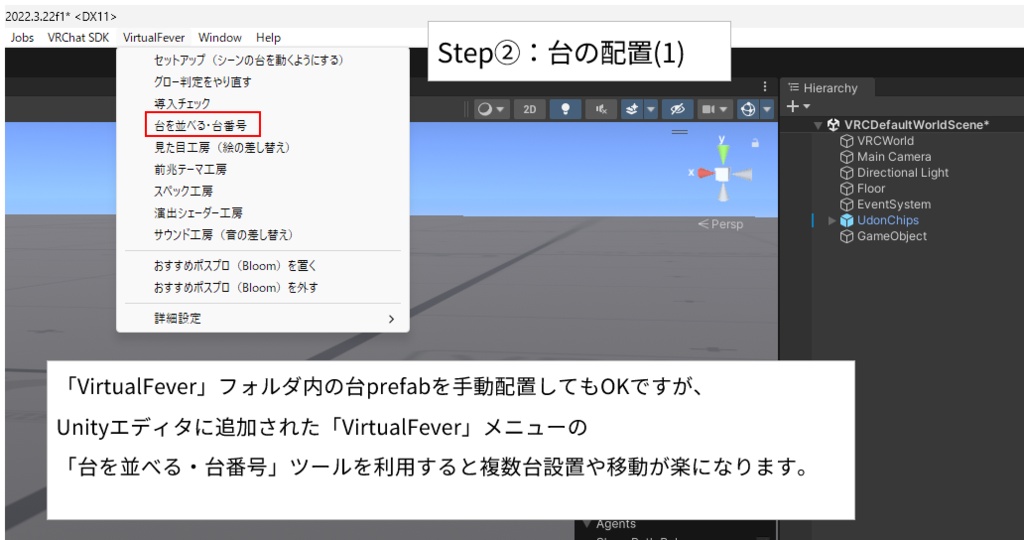Toggle scene audio mute button

pos(601,109)
